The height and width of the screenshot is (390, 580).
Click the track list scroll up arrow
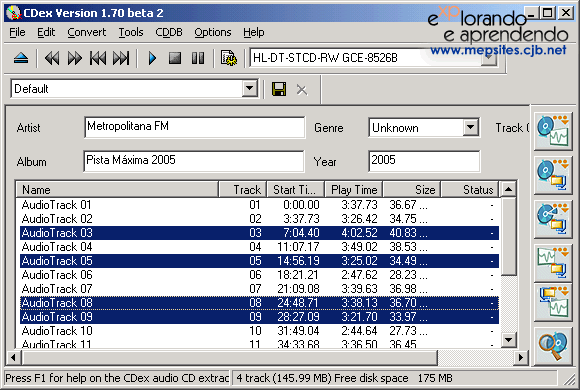(x=509, y=189)
